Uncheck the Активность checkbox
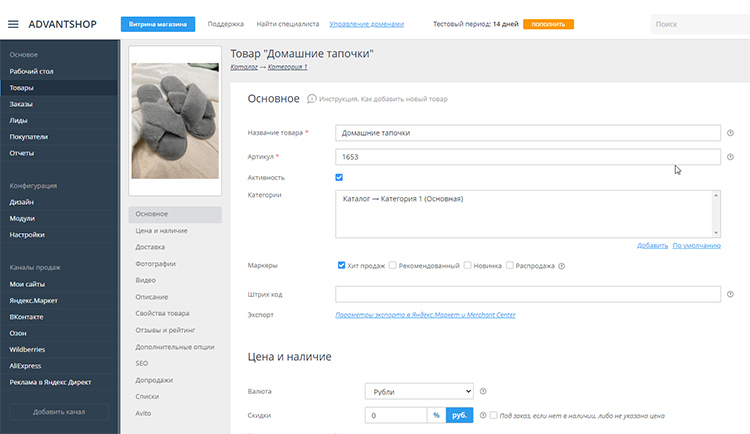This screenshot has height=434, width=750. [x=340, y=177]
